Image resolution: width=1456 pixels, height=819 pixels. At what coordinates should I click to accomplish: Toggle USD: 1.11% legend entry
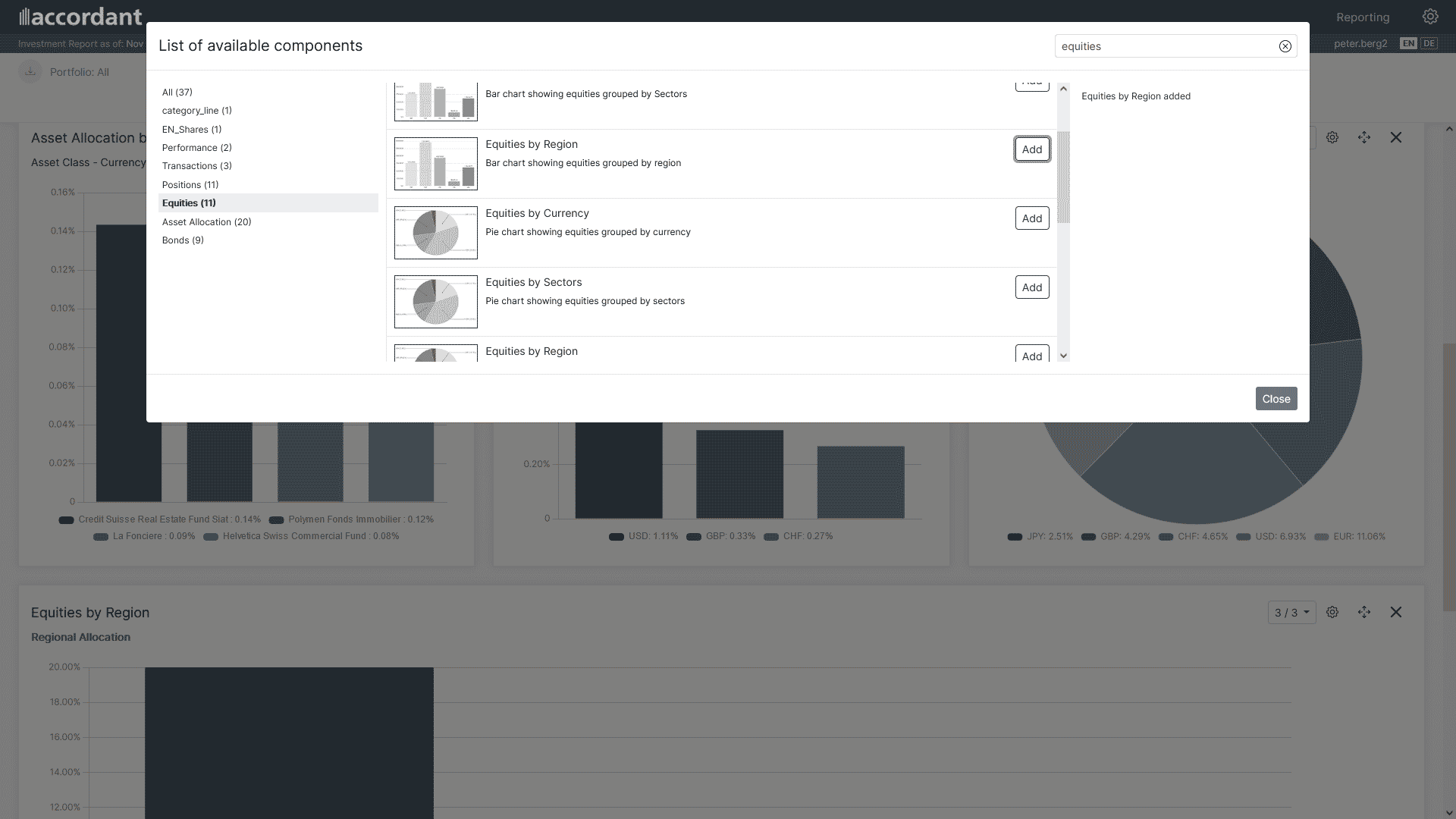tap(644, 536)
